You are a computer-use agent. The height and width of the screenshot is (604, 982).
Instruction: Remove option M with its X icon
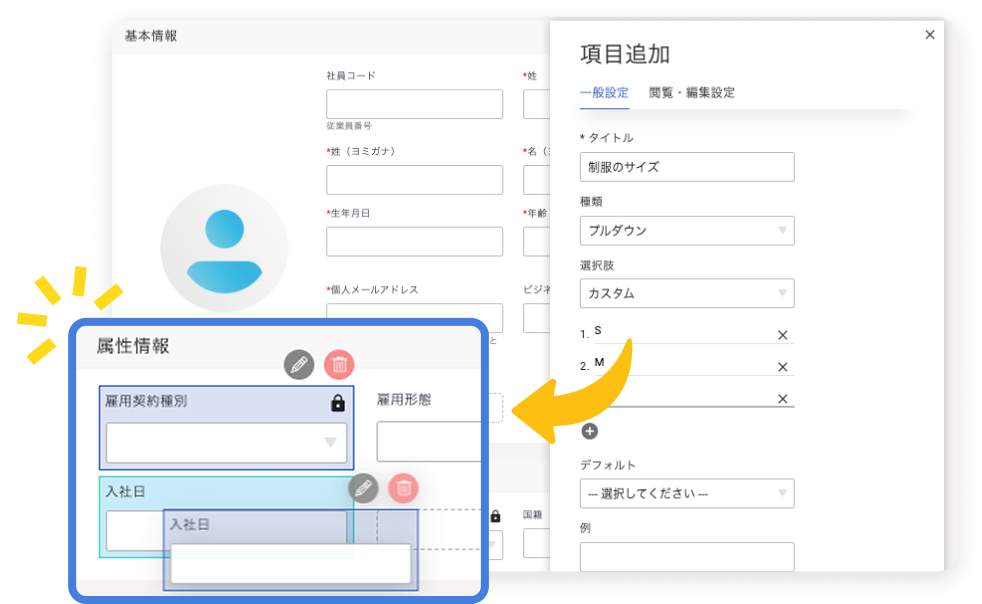[783, 367]
